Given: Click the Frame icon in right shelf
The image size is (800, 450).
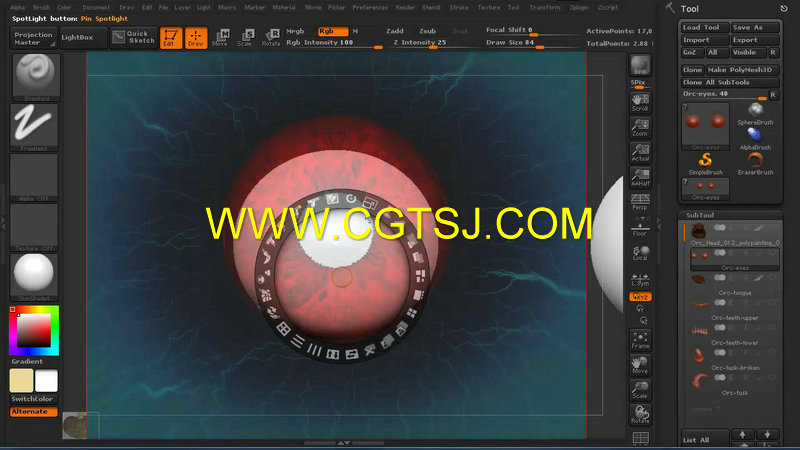Looking at the screenshot, I should (640, 340).
